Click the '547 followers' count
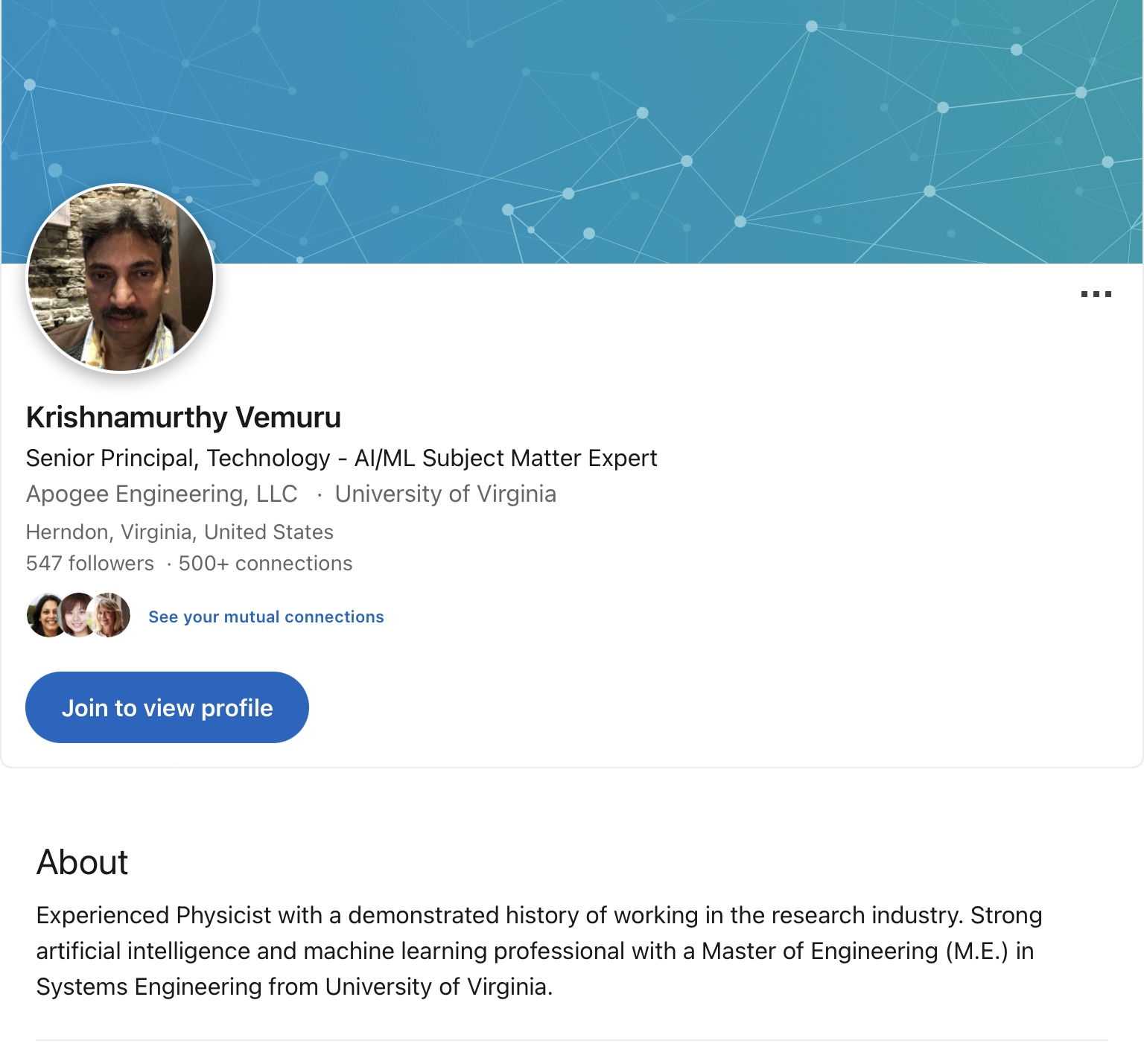Viewport: 1144px width, 1064px height. (x=90, y=563)
